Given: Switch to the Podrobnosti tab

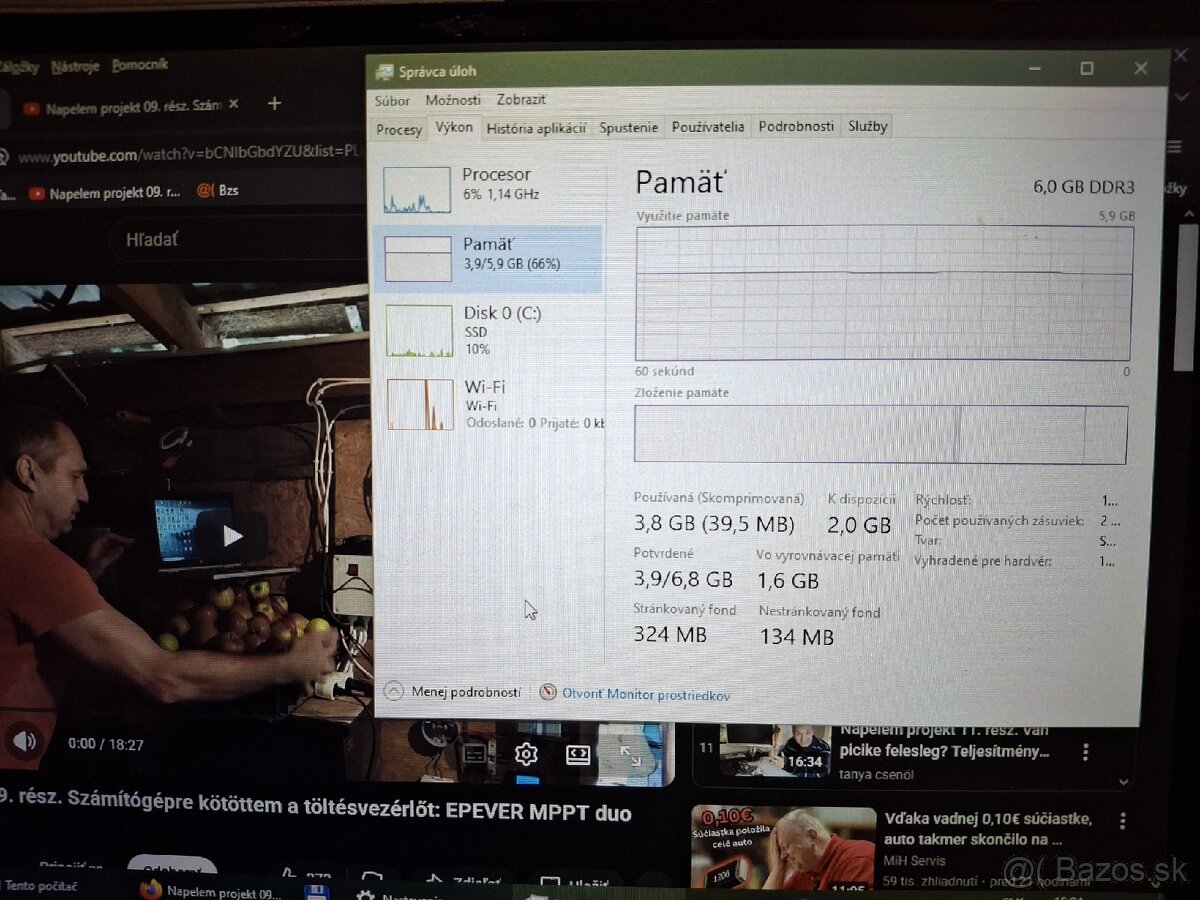Looking at the screenshot, I should coord(796,126).
